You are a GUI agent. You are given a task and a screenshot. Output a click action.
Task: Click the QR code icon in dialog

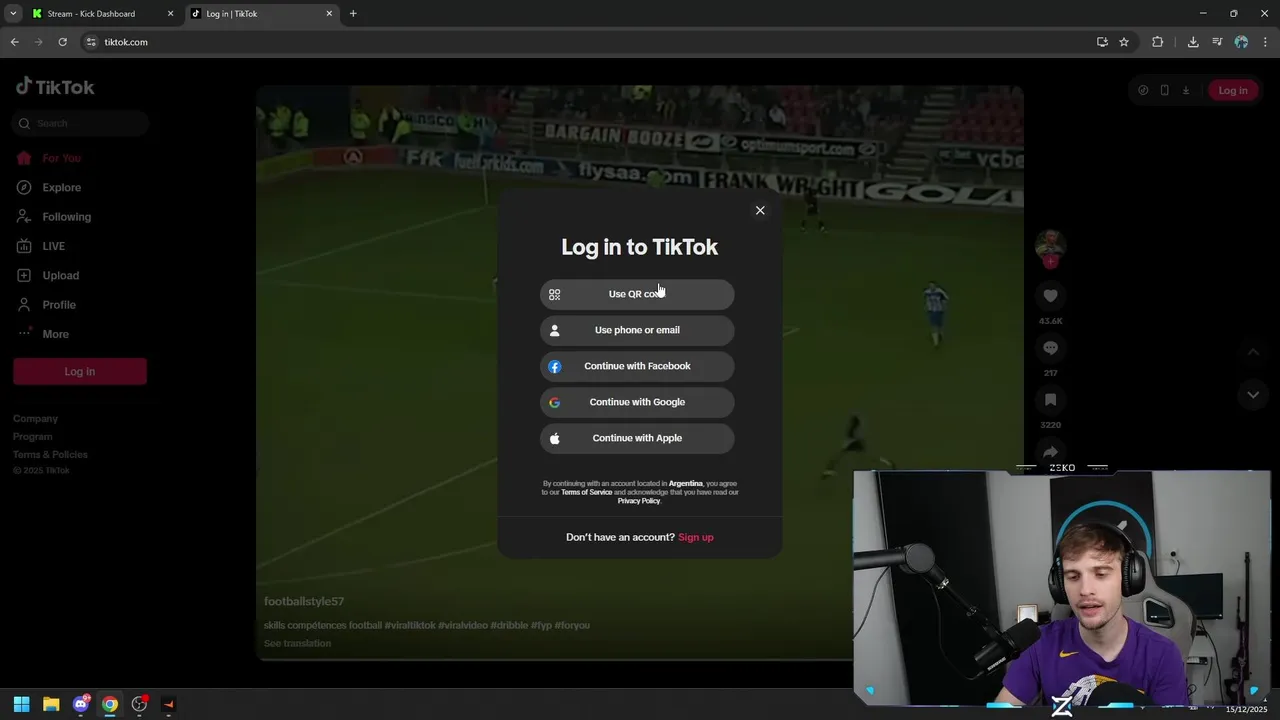tap(555, 294)
